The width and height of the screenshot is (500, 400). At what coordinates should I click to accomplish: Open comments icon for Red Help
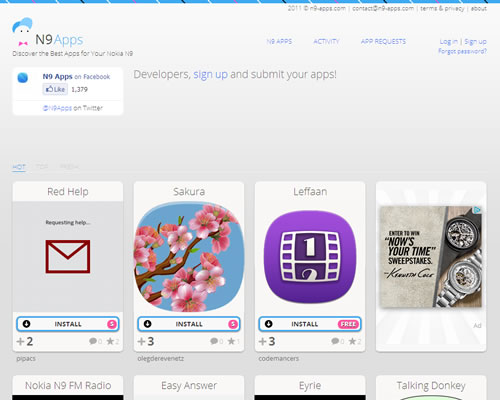(93, 341)
